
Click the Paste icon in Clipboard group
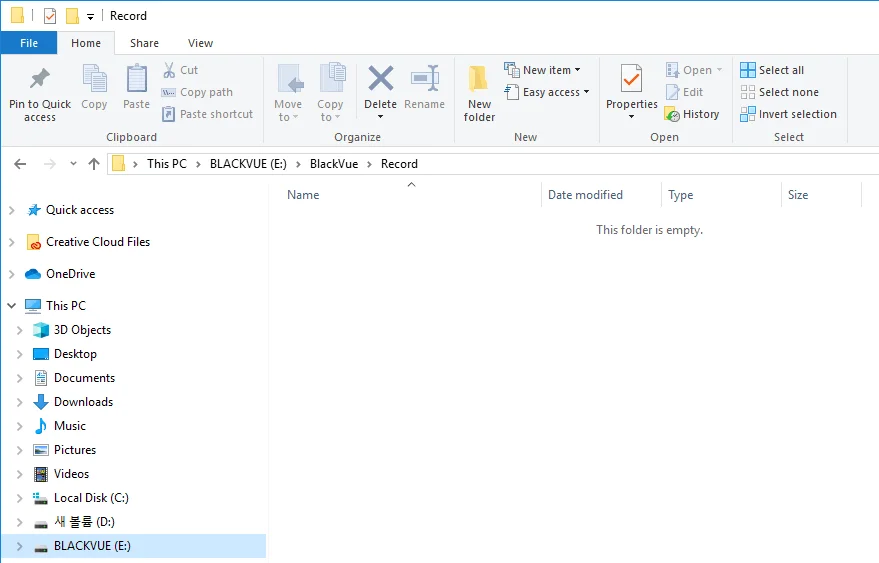136,80
